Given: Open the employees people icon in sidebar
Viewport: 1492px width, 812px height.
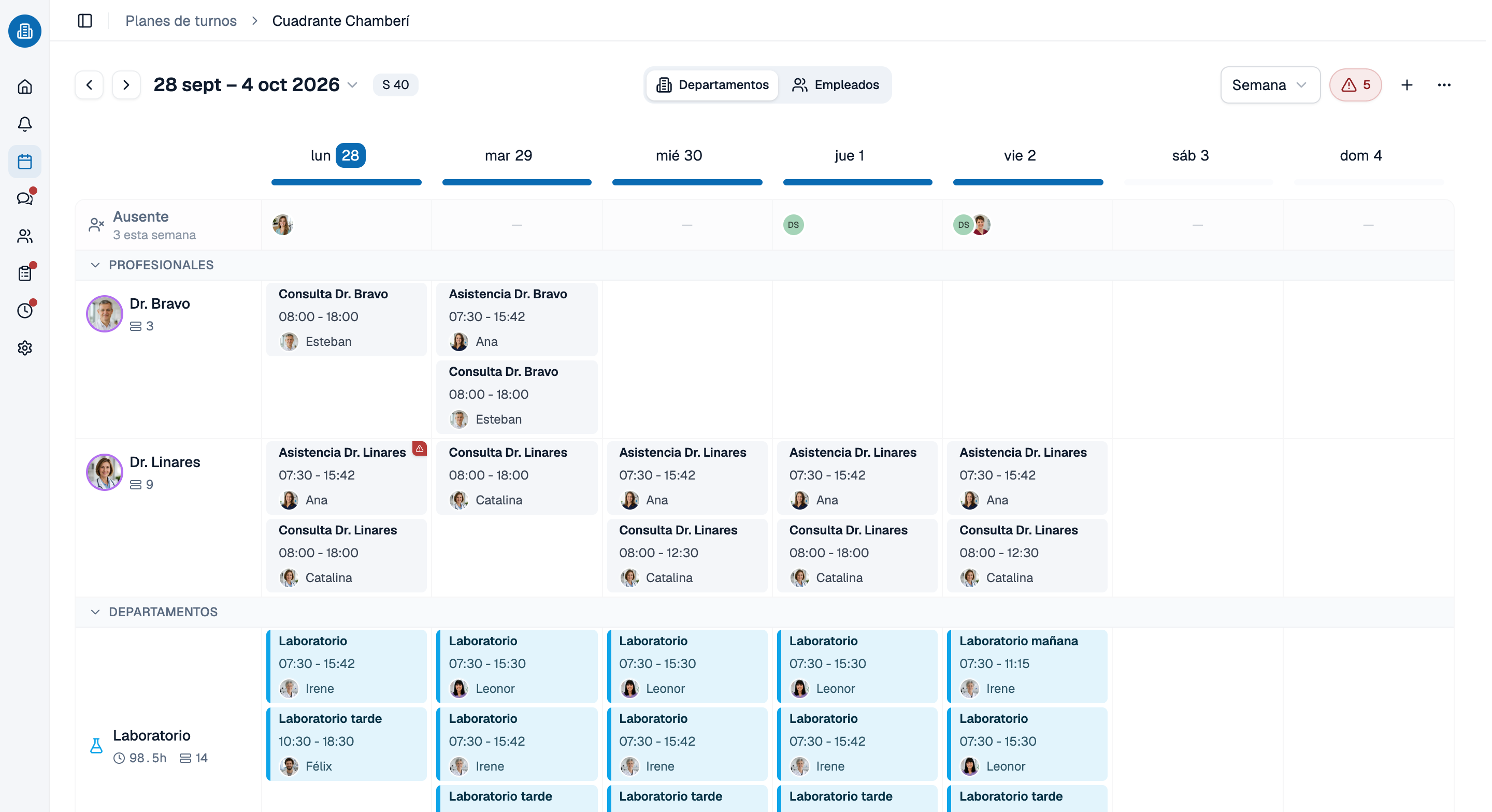Looking at the screenshot, I should pos(24,236).
